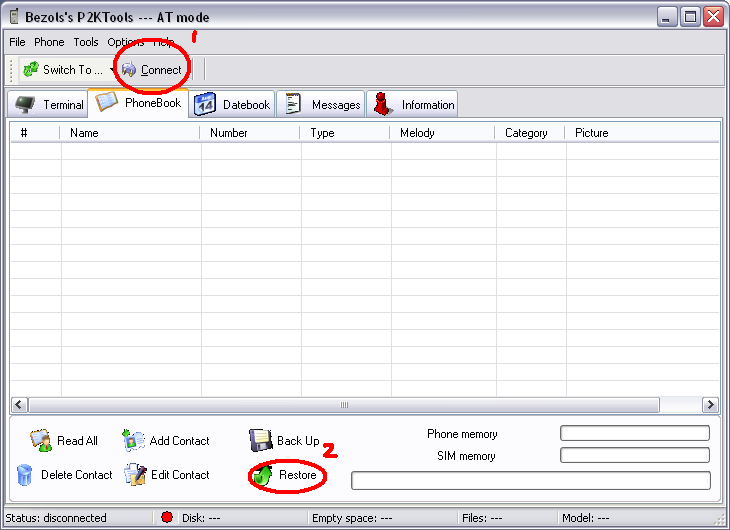730x530 pixels.
Task: Click the horizontal scrollbar thumb
Action: 344,405
